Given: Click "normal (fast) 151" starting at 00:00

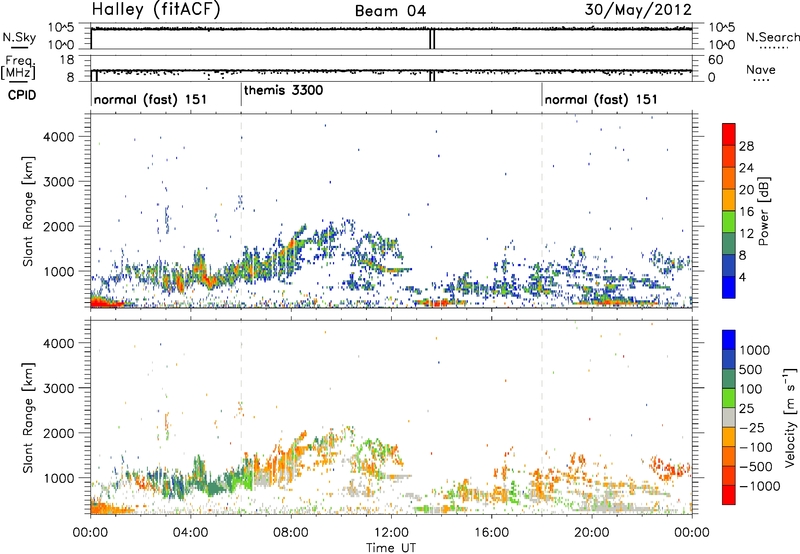Looking at the screenshot, I should click(151, 99).
